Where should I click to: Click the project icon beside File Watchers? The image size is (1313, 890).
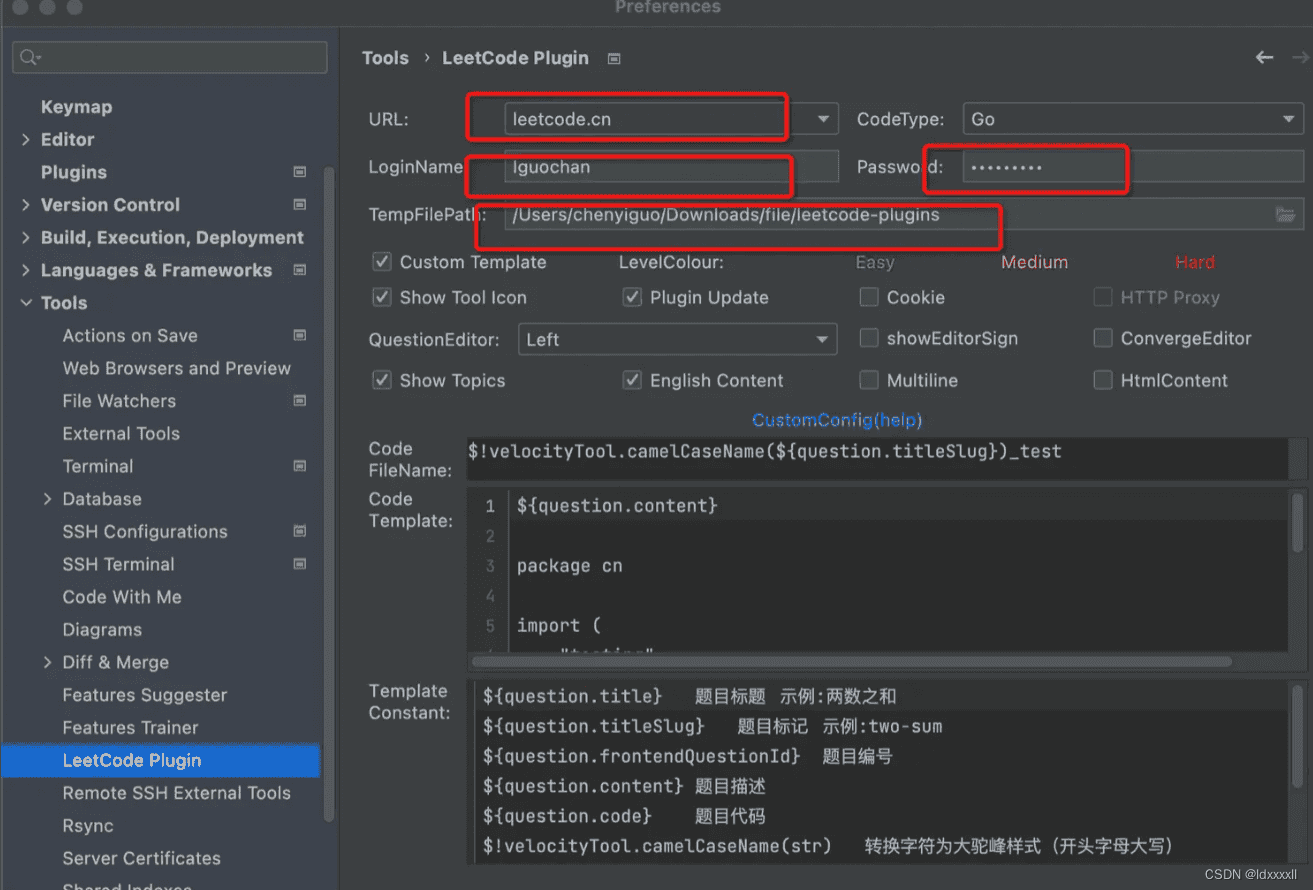[299, 401]
